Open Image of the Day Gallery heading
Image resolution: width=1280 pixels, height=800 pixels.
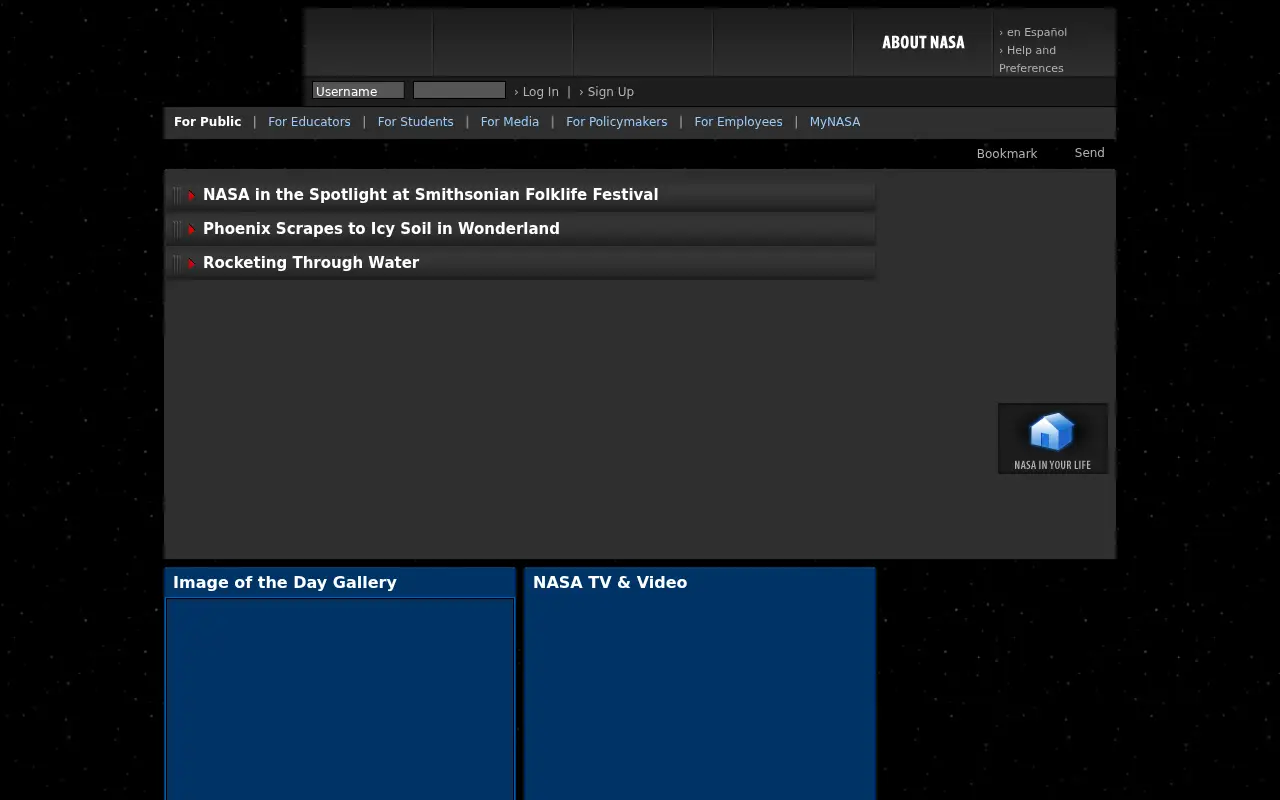point(284,582)
